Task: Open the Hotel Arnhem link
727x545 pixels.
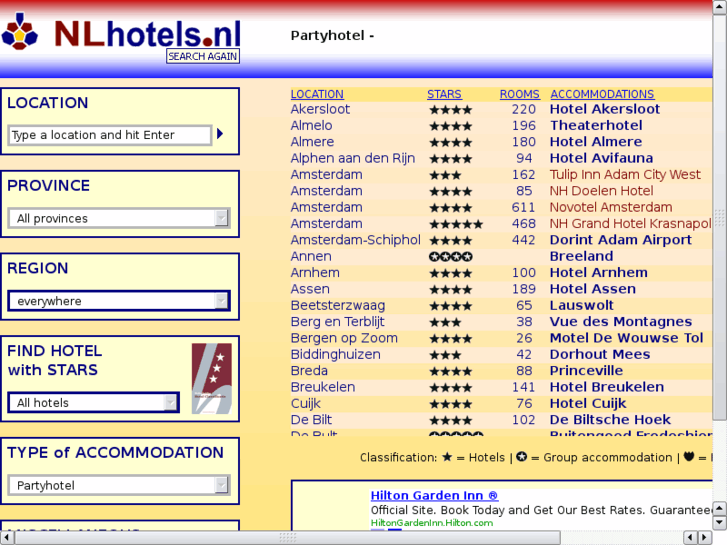Action: pyautogui.click(x=599, y=272)
